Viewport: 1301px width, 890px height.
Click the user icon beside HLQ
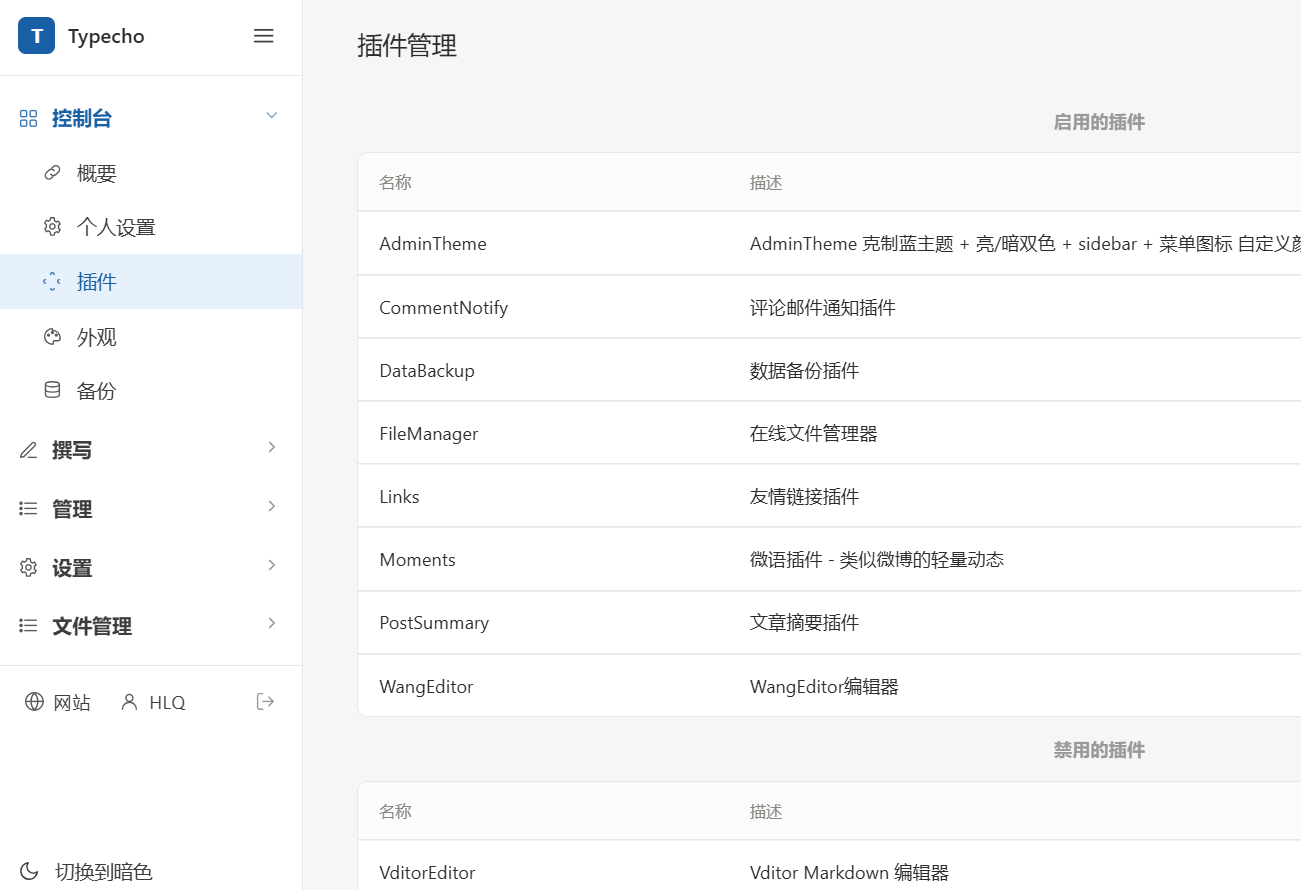[129, 702]
